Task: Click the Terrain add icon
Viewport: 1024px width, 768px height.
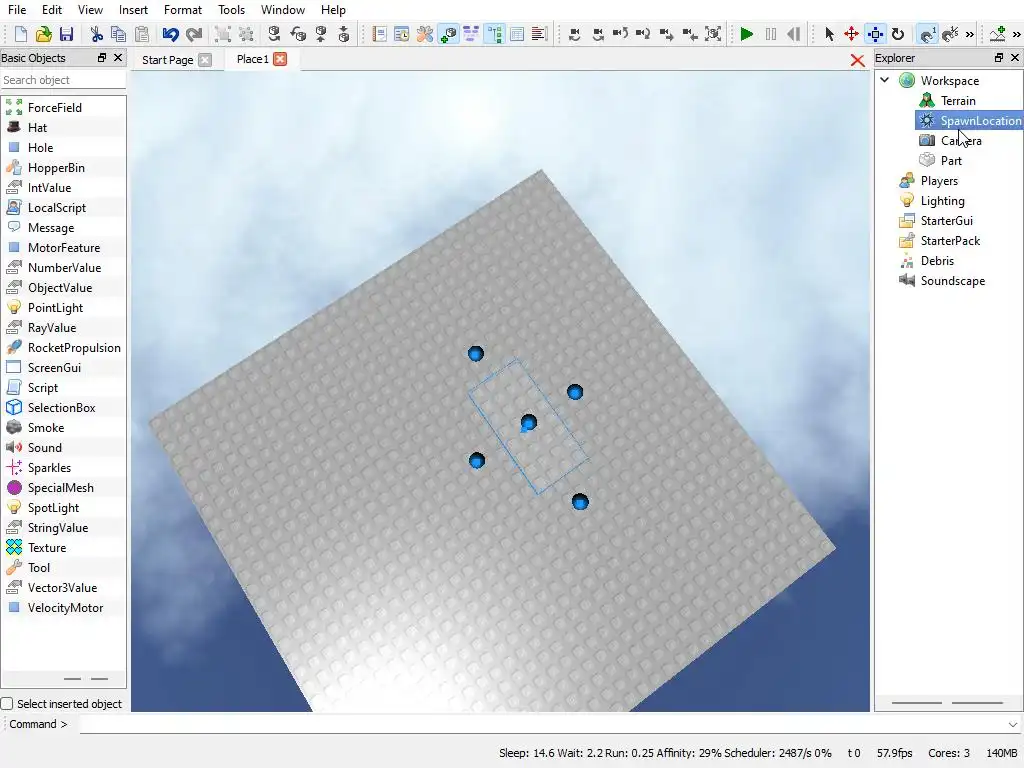Action: (997, 34)
